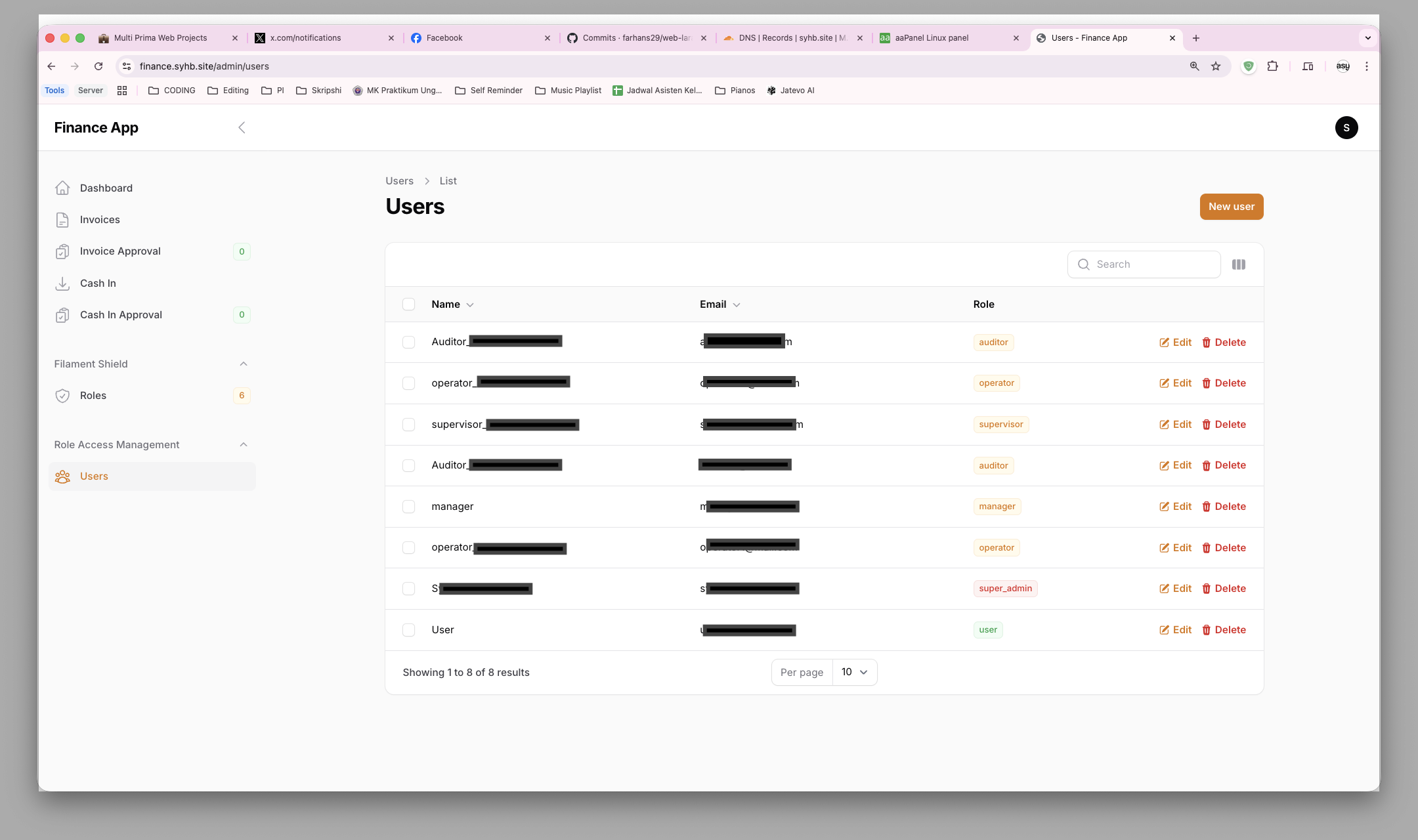Delete the super_admin user row
Screen dimensions: 1418x840
(1224, 589)
